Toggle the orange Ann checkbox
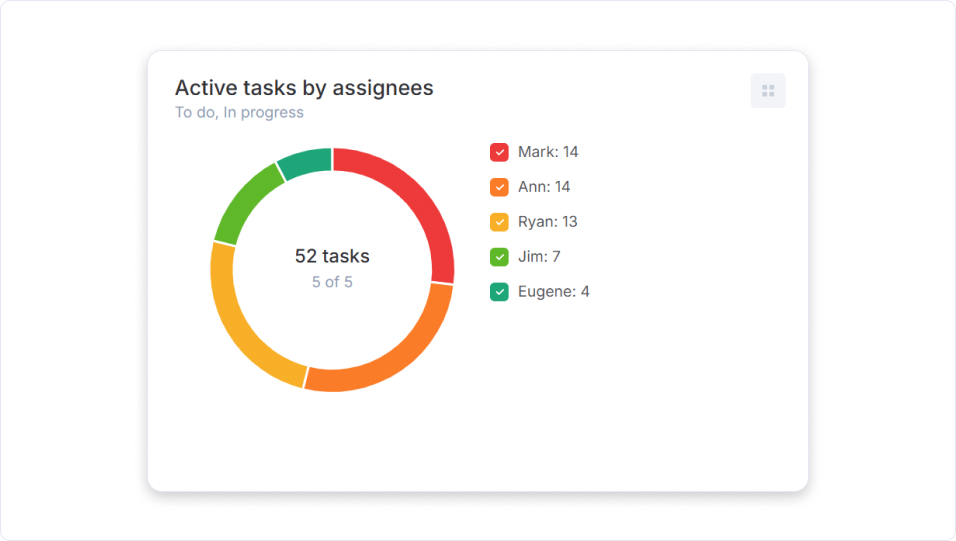Viewport: 956px width, 541px height. [500, 187]
